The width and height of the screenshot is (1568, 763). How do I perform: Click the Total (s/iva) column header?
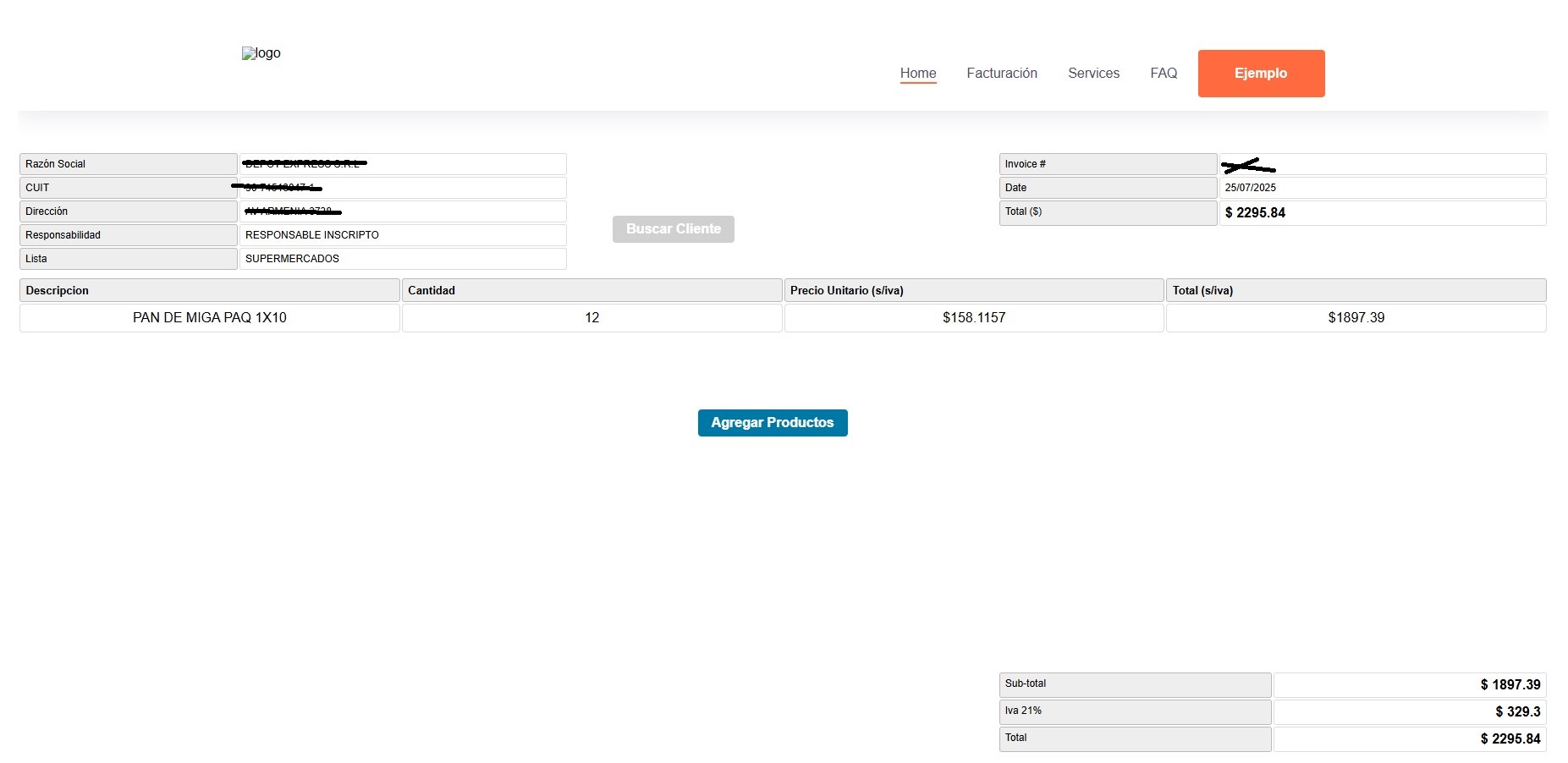(1356, 290)
